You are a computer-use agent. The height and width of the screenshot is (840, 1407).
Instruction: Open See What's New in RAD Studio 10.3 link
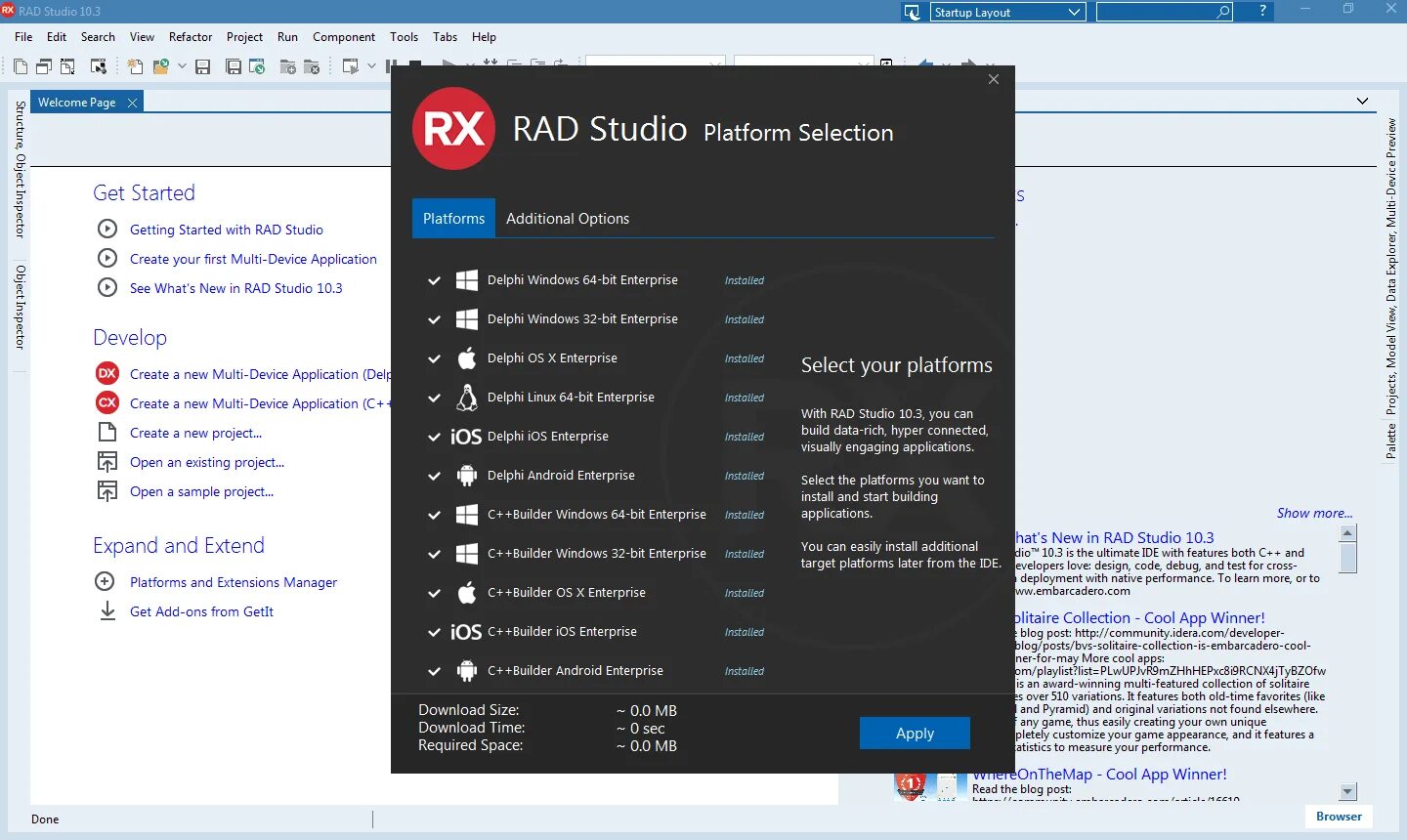(236, 288)
